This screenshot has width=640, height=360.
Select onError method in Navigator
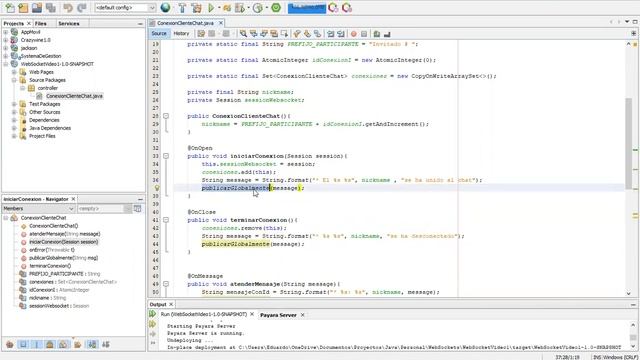(x=52, y=250)
